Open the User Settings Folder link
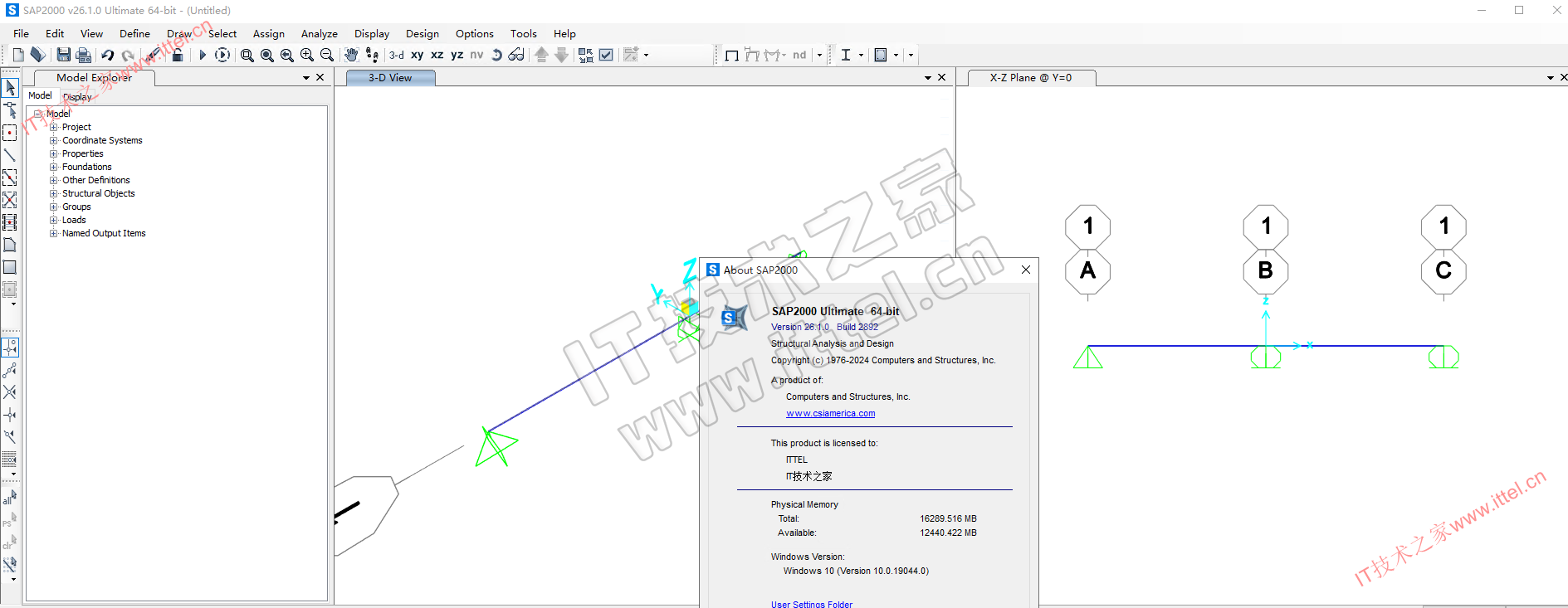 pyautogui.click(x=811, y=604)
